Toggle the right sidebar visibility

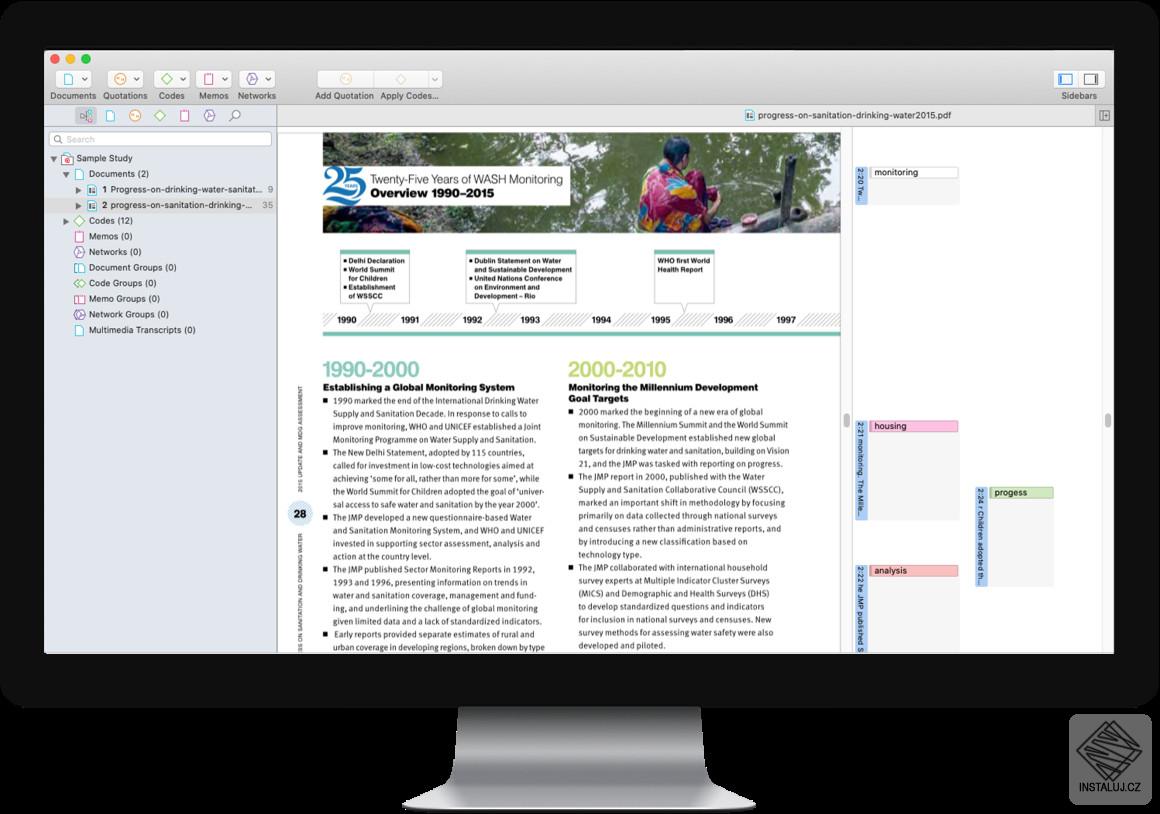(x=1091, y=79)
